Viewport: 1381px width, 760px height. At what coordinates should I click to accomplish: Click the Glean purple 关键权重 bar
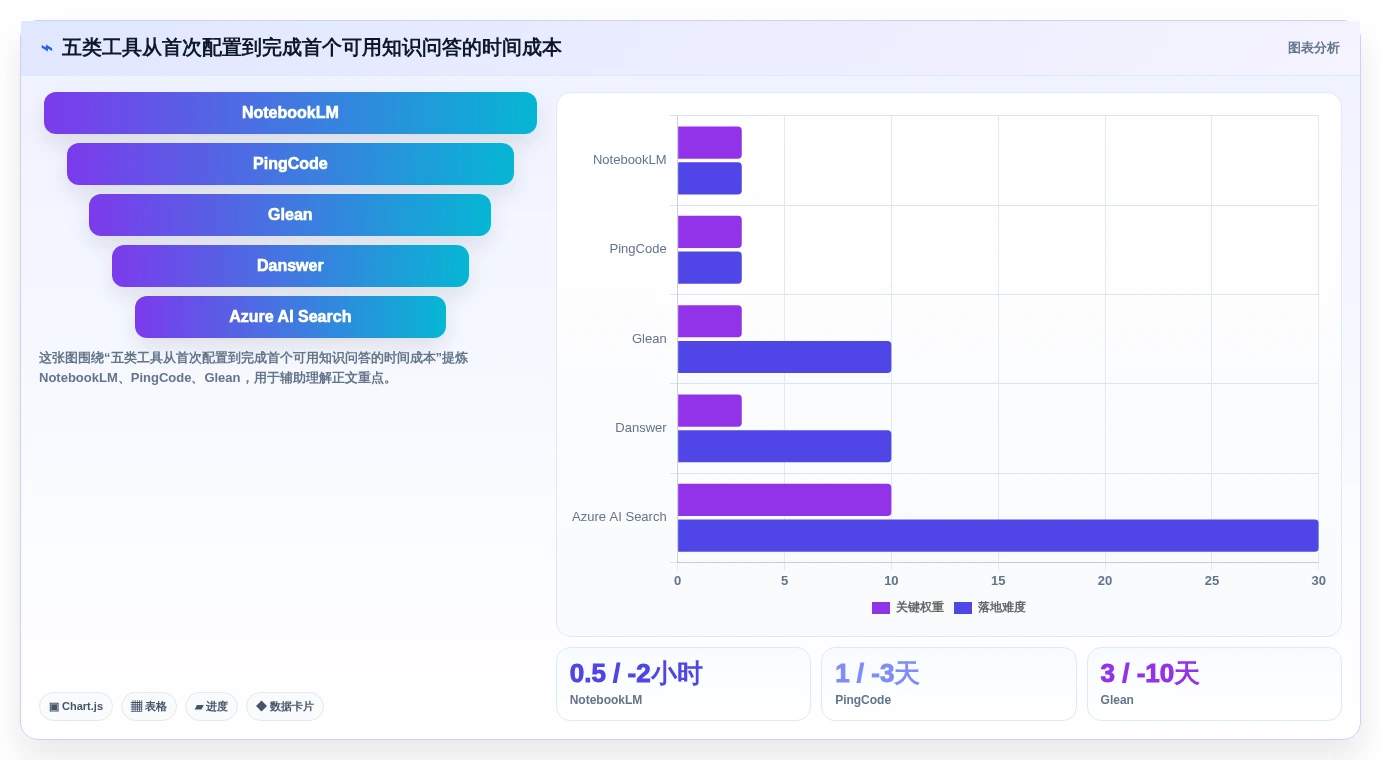[x=710, y=321]
